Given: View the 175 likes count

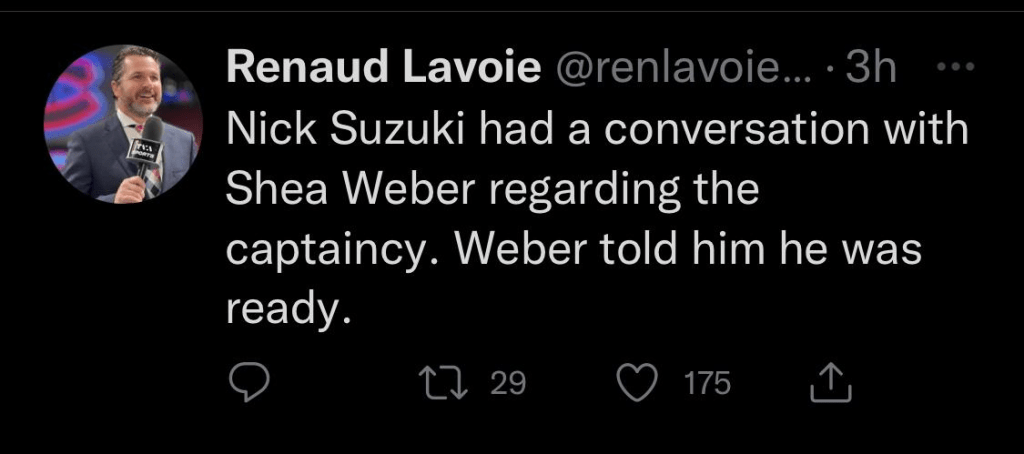Looking at the screenshot, I should pyautogui.click(x=708, y=384).
